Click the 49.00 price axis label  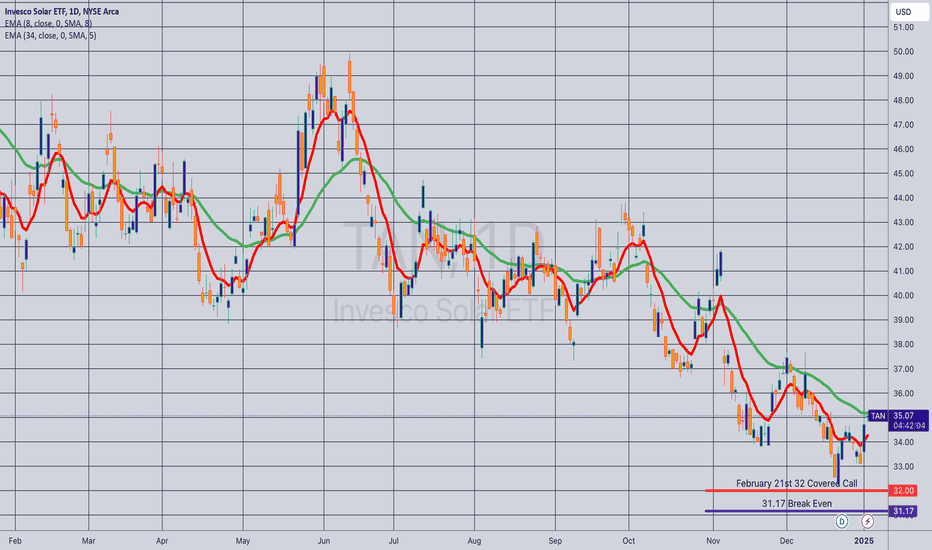(x=903, y=76)
